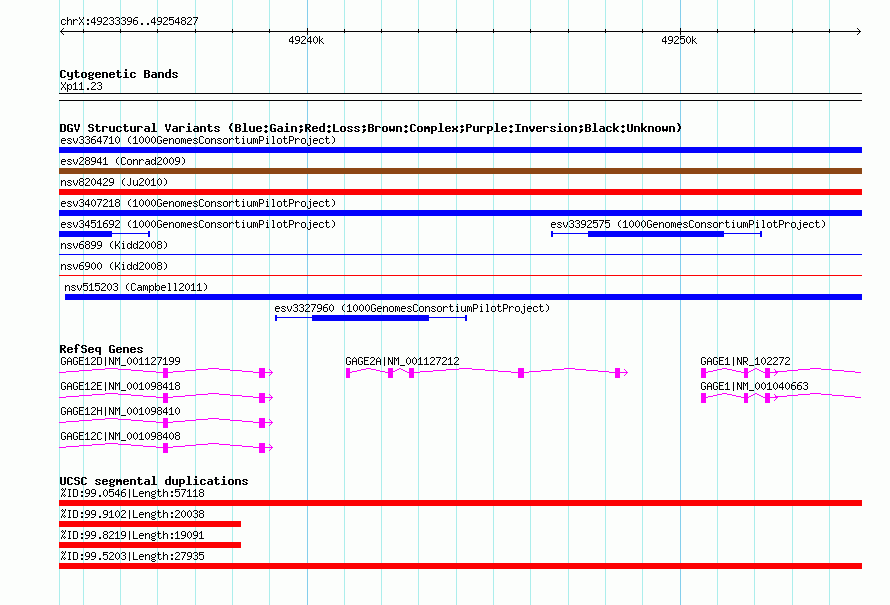Open the esv3392575 variant label

[688, 224]
